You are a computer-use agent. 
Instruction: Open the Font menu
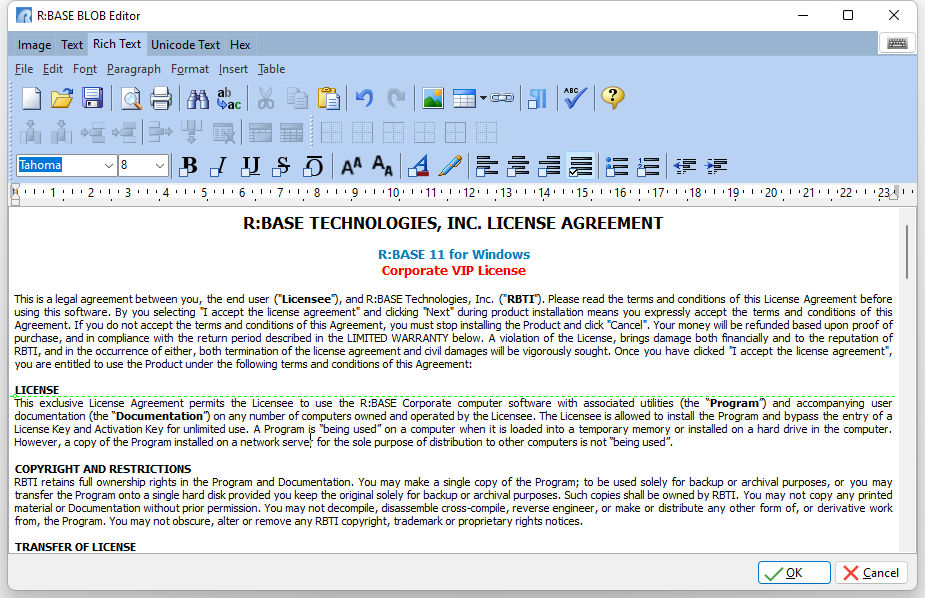click(x=85, y=69)
